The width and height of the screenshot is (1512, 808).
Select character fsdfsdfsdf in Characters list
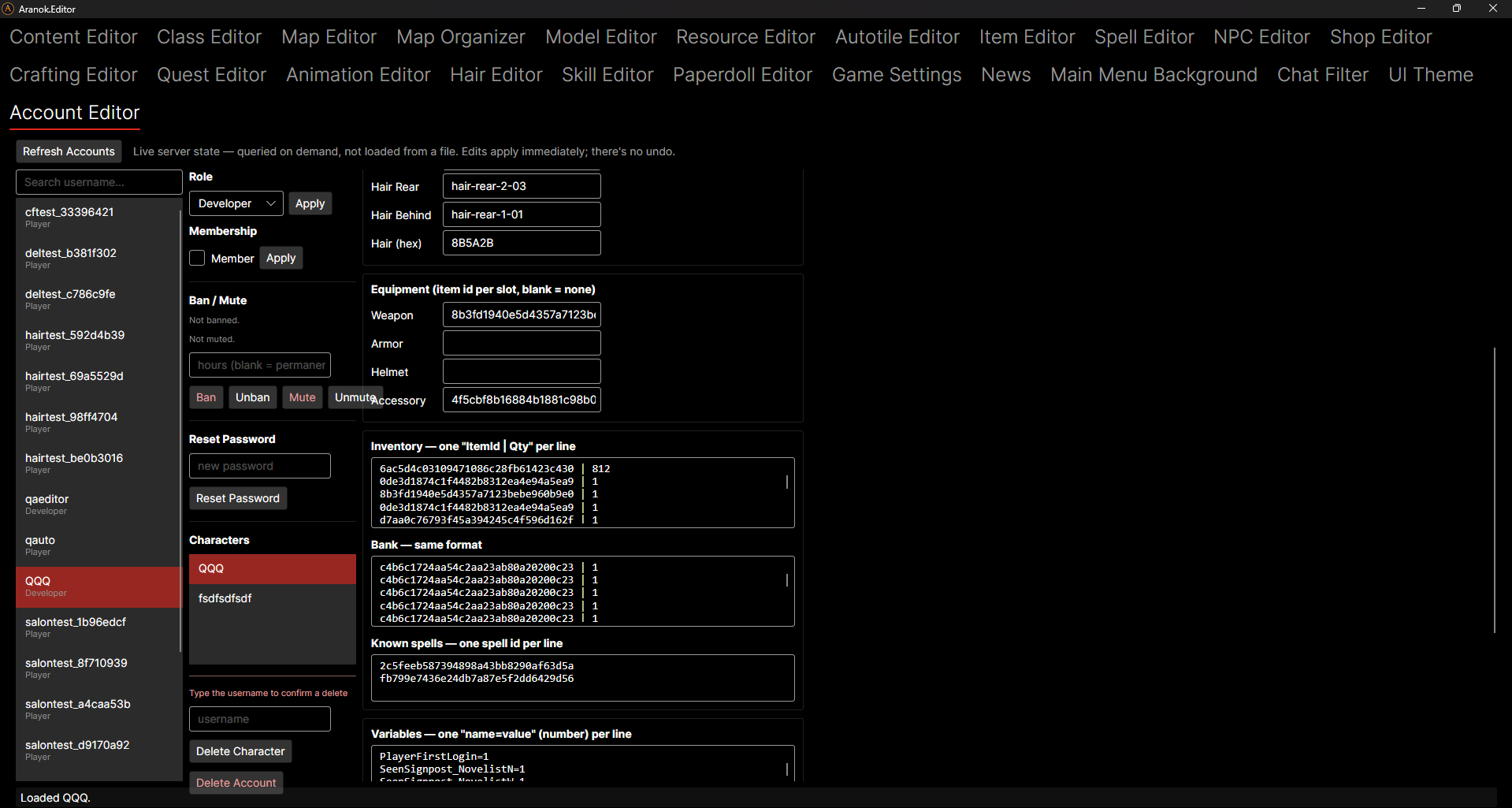point(272,598)
